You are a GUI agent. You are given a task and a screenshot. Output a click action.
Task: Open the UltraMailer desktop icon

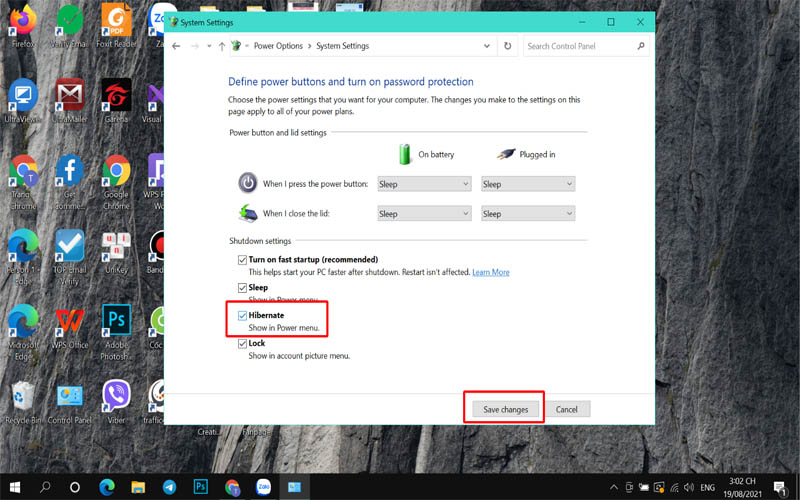point(70,101)
